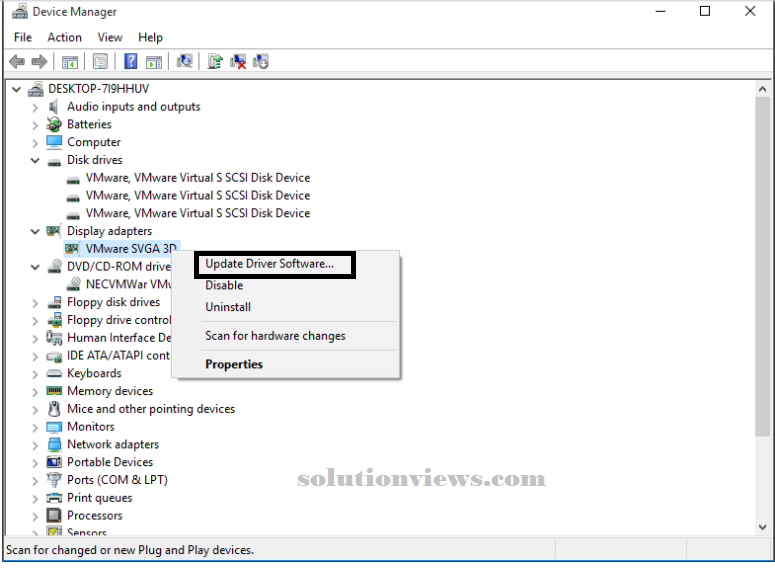775x569 pixels.
Task: Click the Device Manager title bar icon
Action: [x=20, y=11]
